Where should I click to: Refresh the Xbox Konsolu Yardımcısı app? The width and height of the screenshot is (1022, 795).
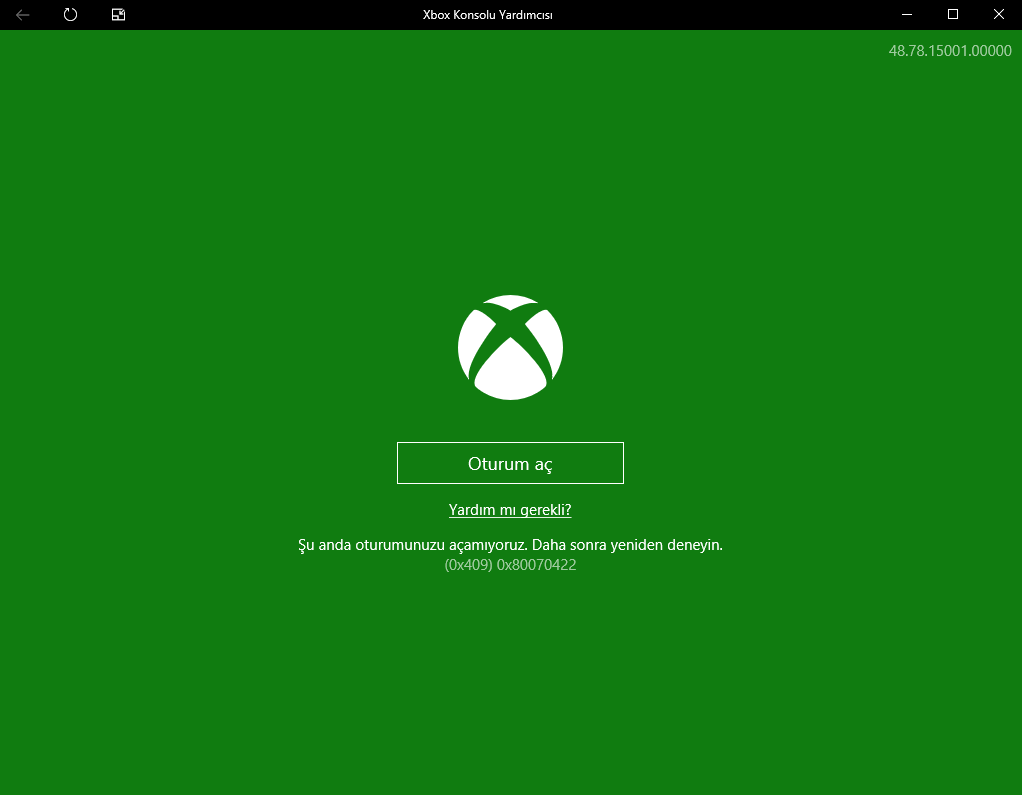pyautogui.click(x=70, y=14)
